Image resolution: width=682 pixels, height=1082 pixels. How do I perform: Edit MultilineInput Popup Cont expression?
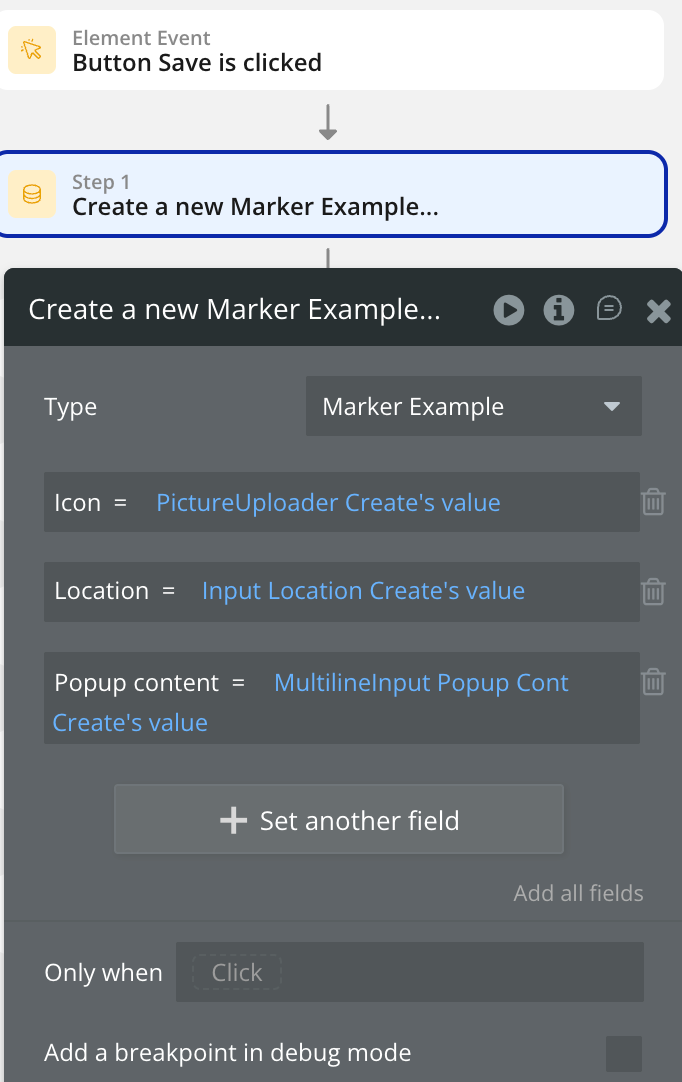coord(420,683)
